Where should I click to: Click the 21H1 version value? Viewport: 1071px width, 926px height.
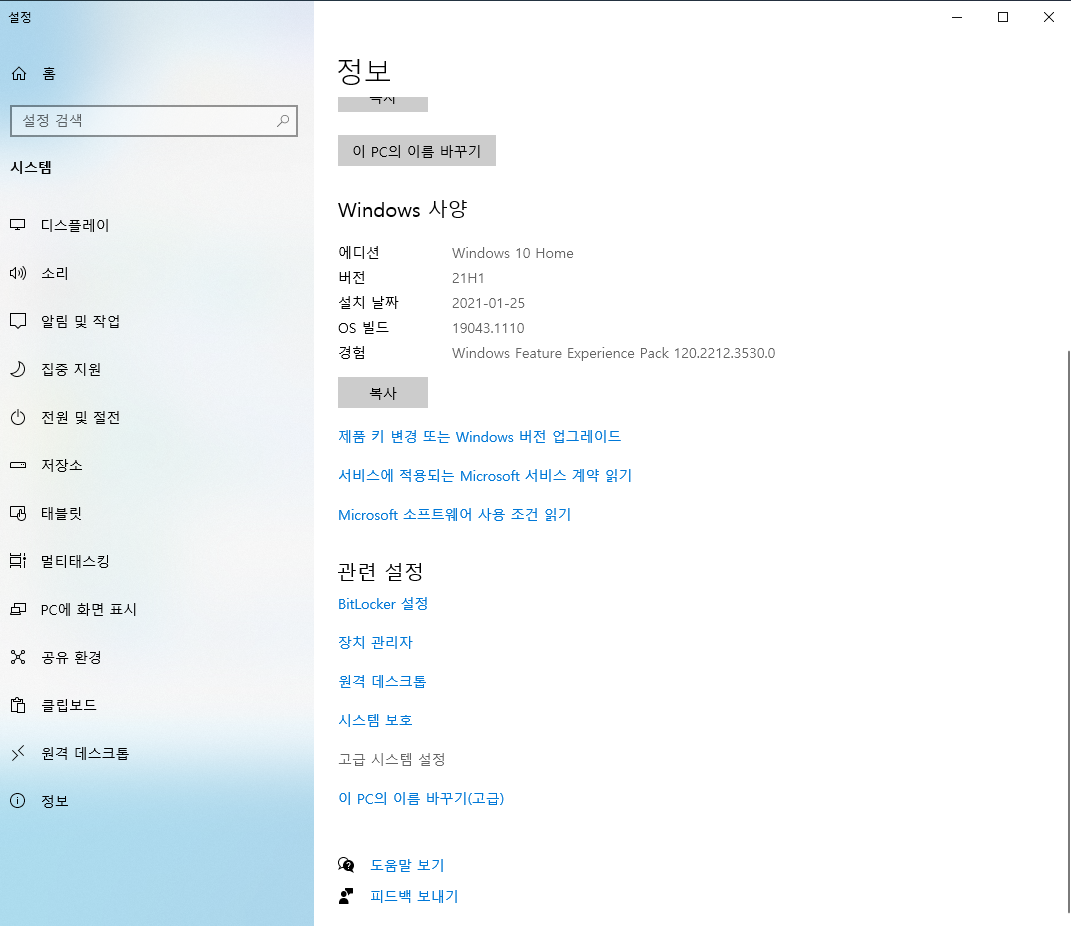[x=468, y=278]
